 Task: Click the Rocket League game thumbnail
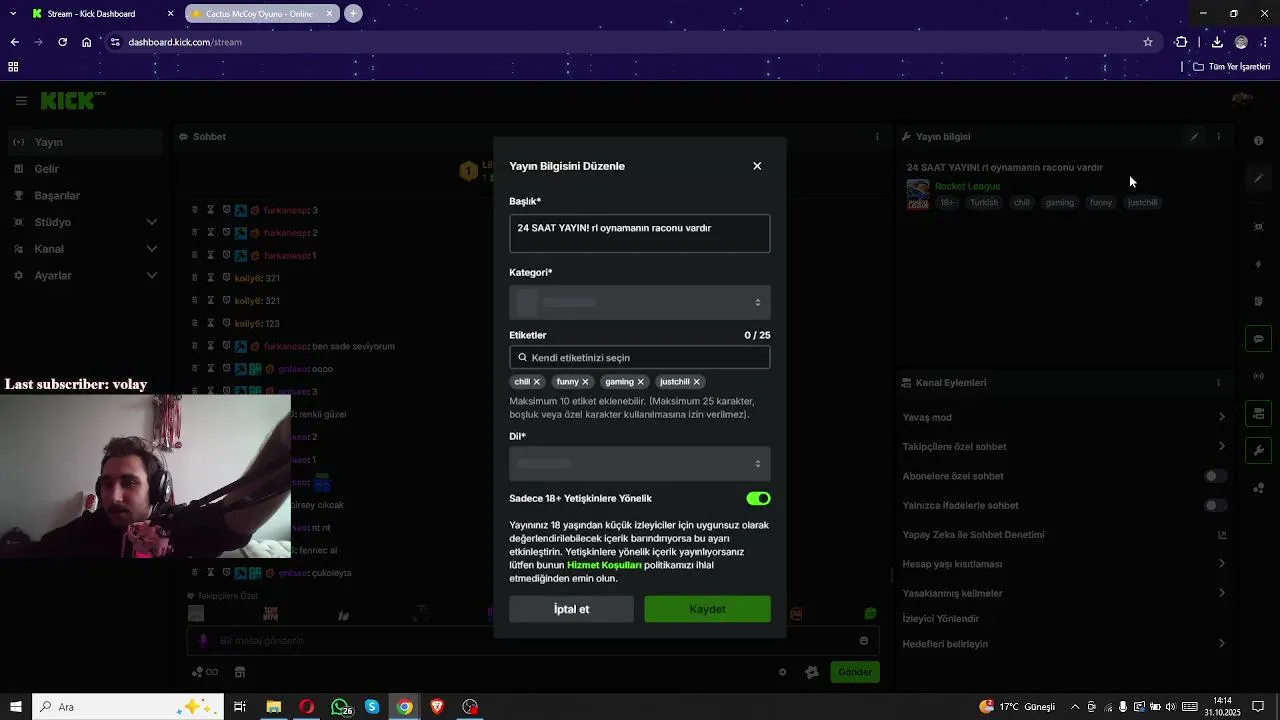(x=918, y=194)
